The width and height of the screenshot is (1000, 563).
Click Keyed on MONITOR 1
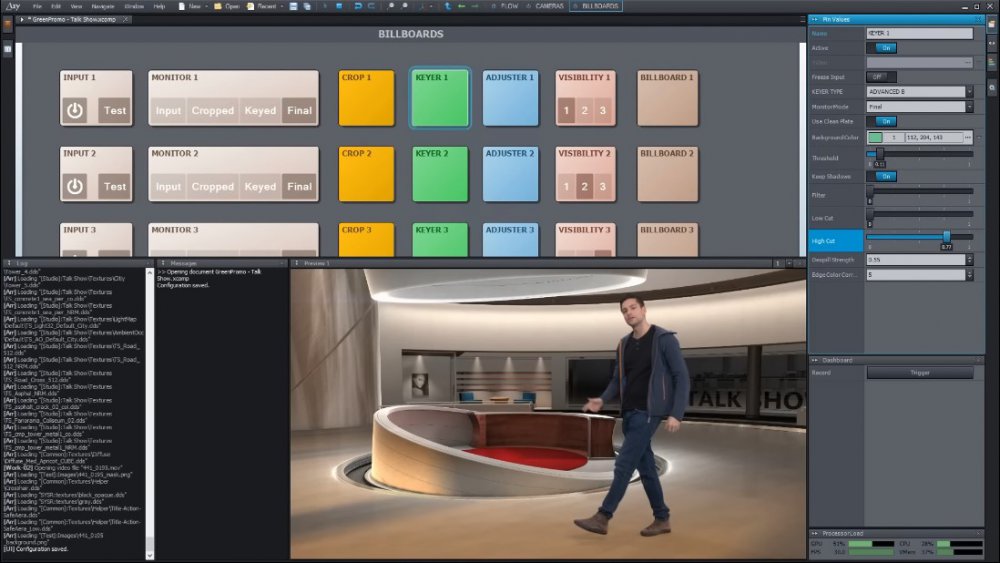tap(260, 111)
